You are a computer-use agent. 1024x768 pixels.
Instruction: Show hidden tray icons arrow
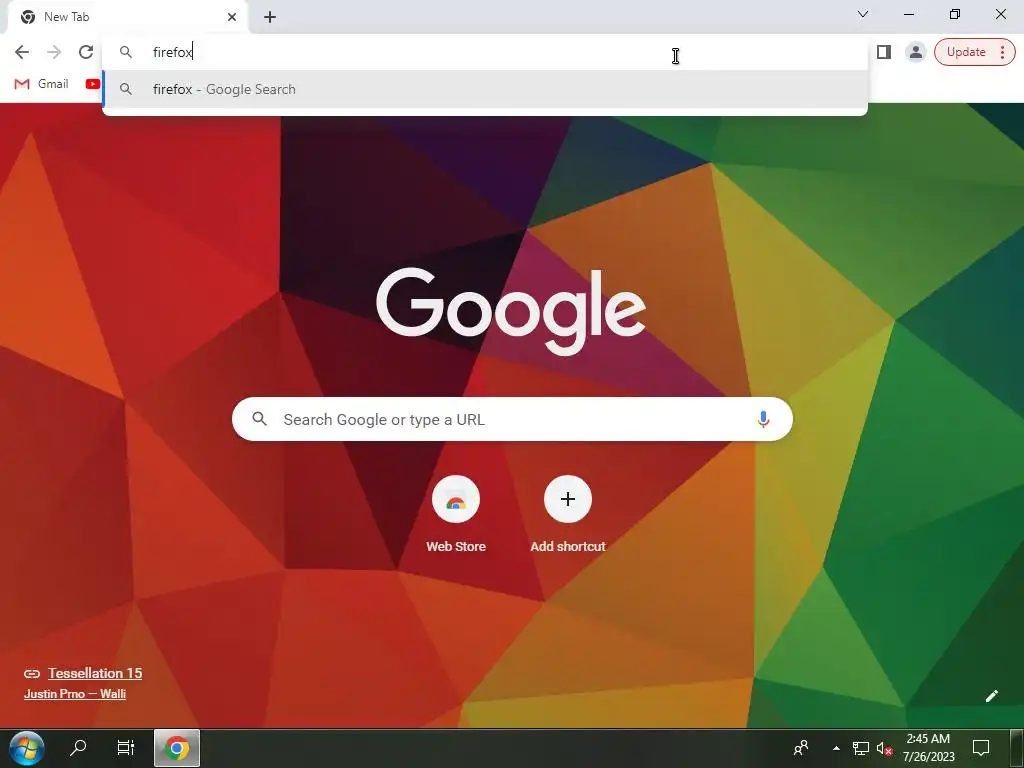coord(836,748)
